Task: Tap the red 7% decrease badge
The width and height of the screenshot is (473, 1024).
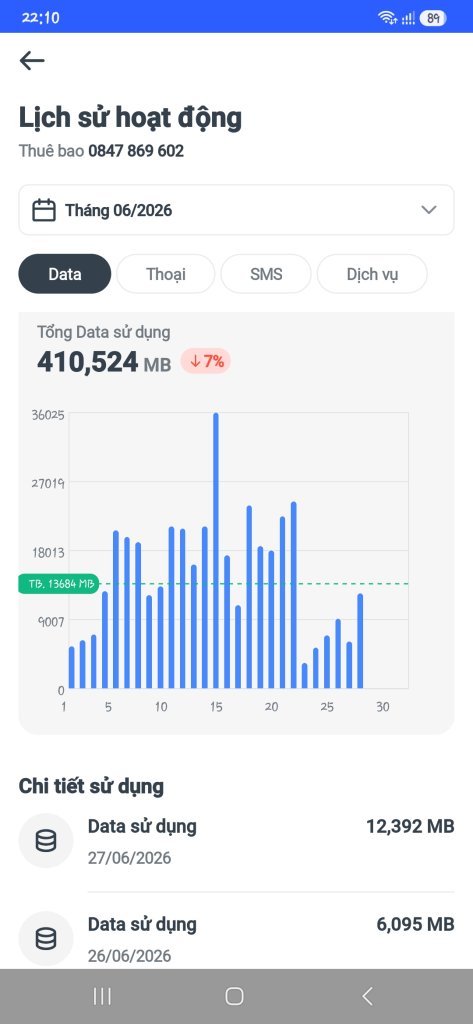Action: (206, 361)
